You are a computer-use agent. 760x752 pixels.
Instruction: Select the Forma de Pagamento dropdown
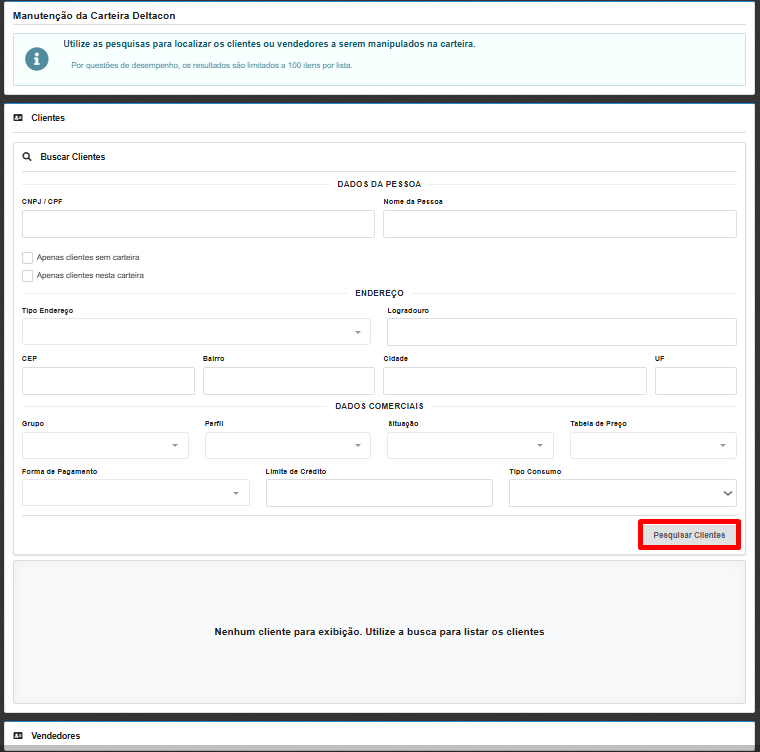(135, 493)
